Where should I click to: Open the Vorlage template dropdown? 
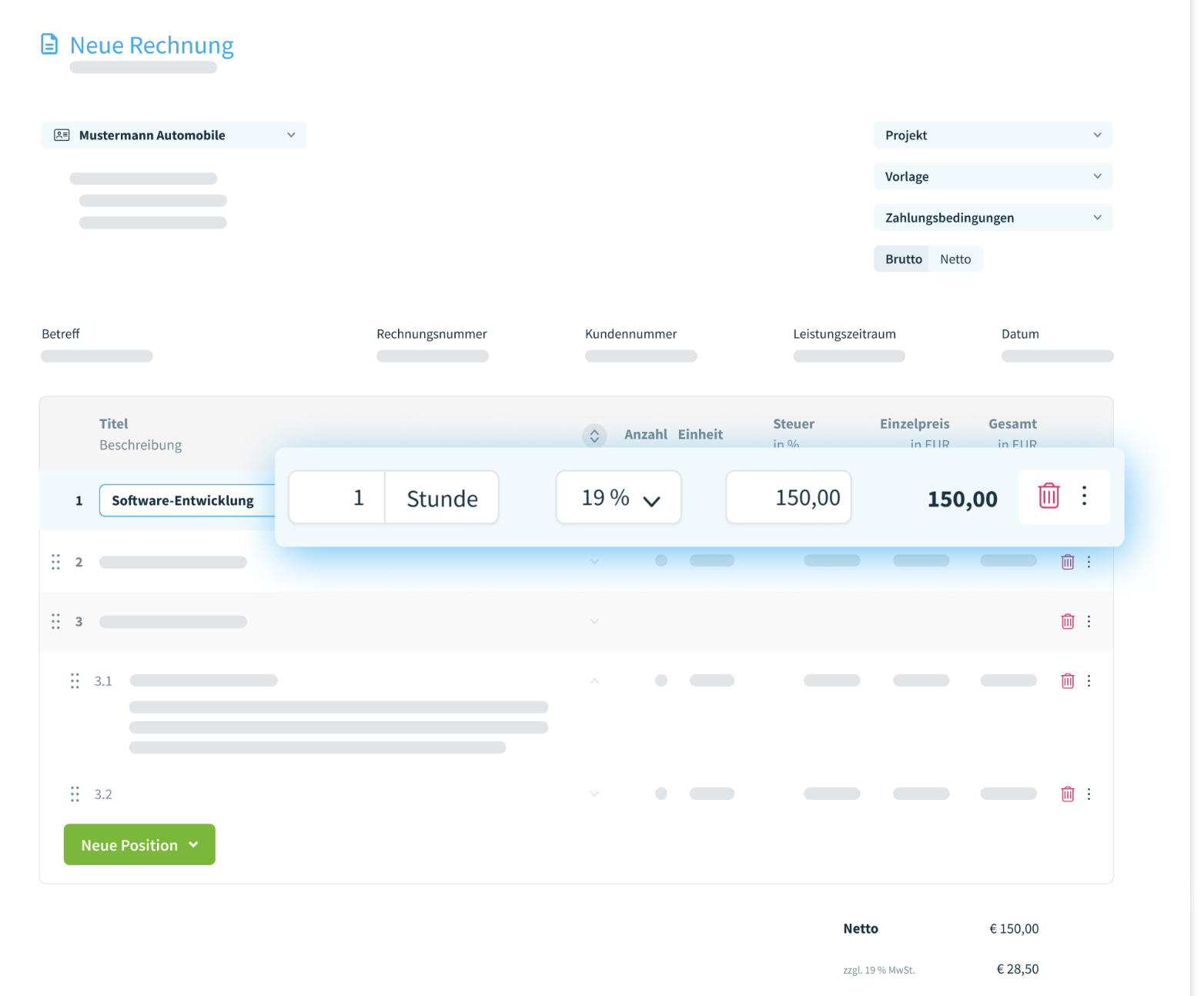pyautogui.click(x=992, y=177)
